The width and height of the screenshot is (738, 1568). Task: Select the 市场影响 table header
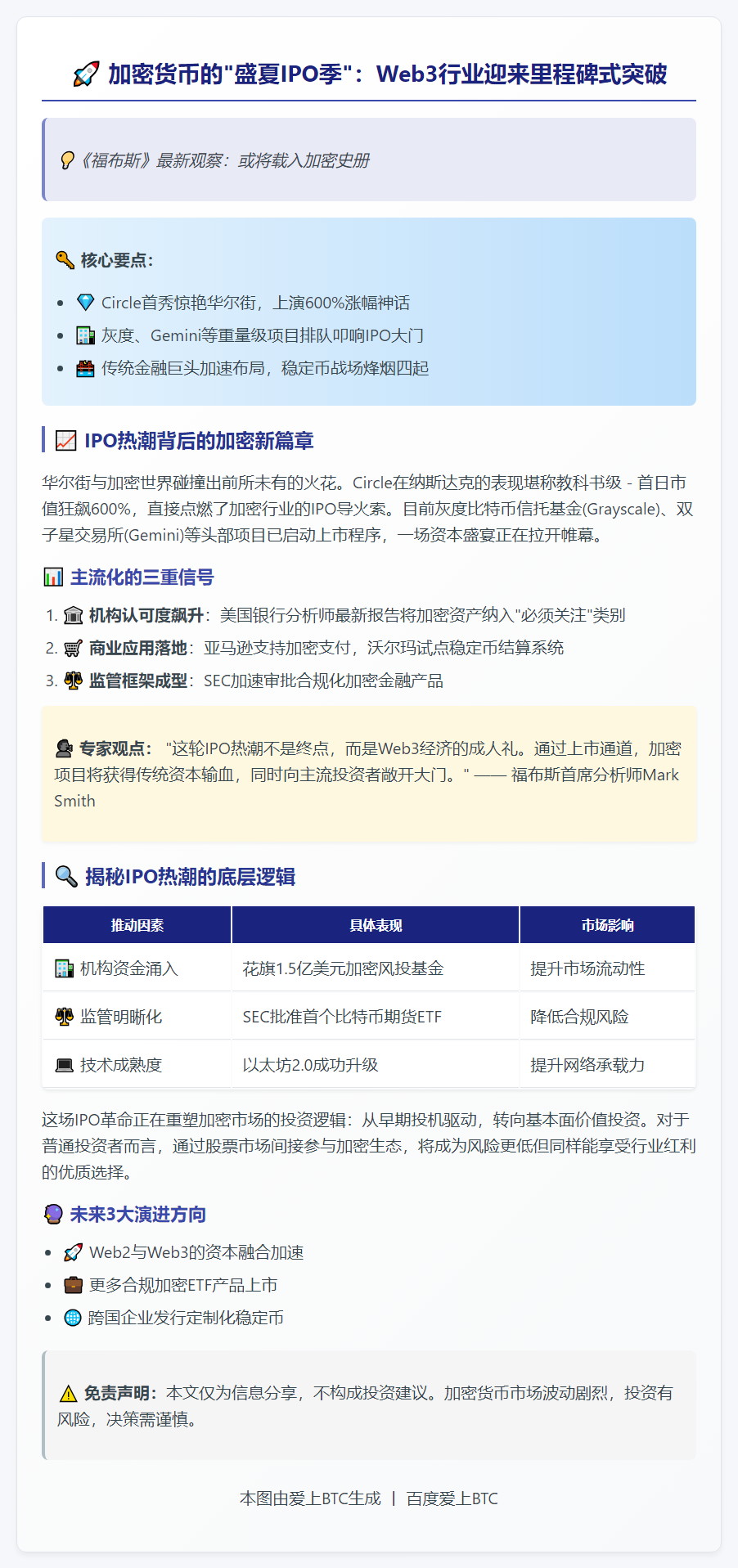point(608,925)
